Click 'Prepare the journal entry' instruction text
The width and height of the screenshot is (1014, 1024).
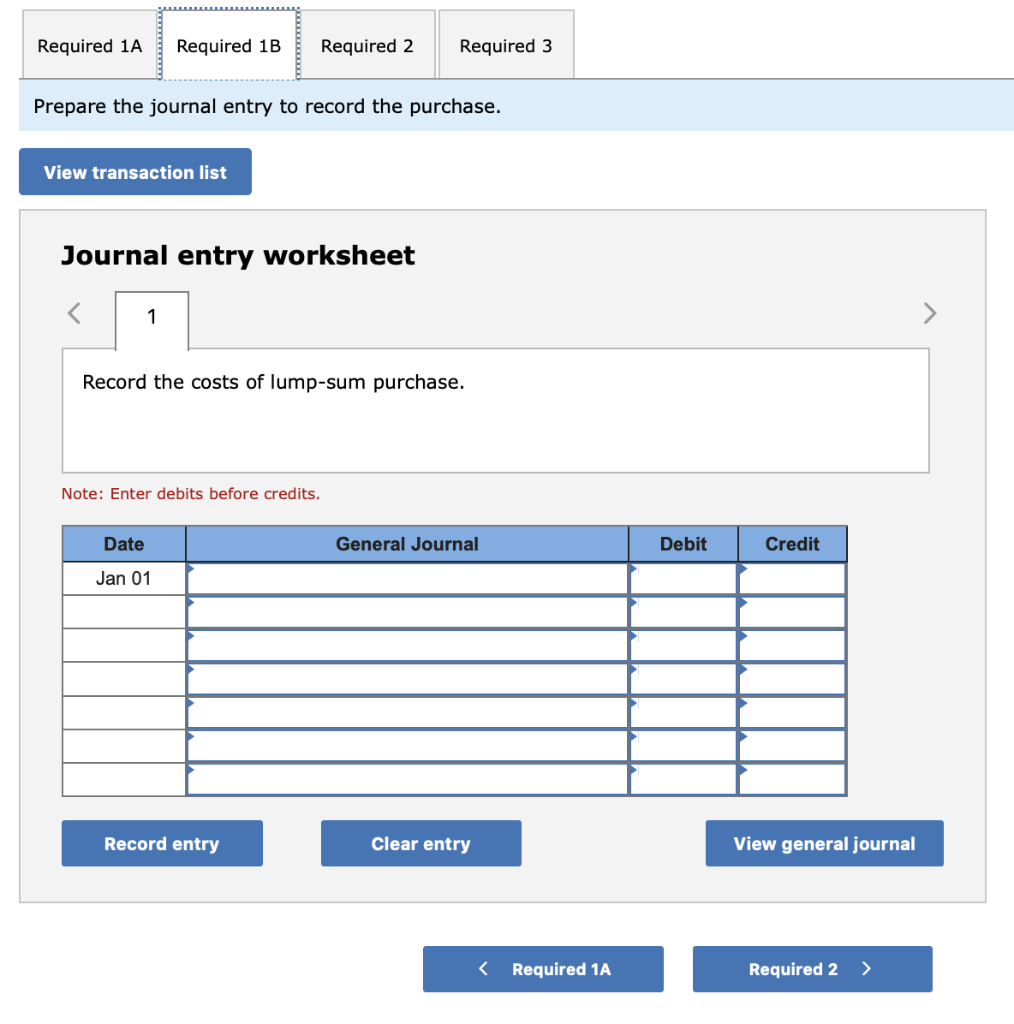tap(267, 106)
